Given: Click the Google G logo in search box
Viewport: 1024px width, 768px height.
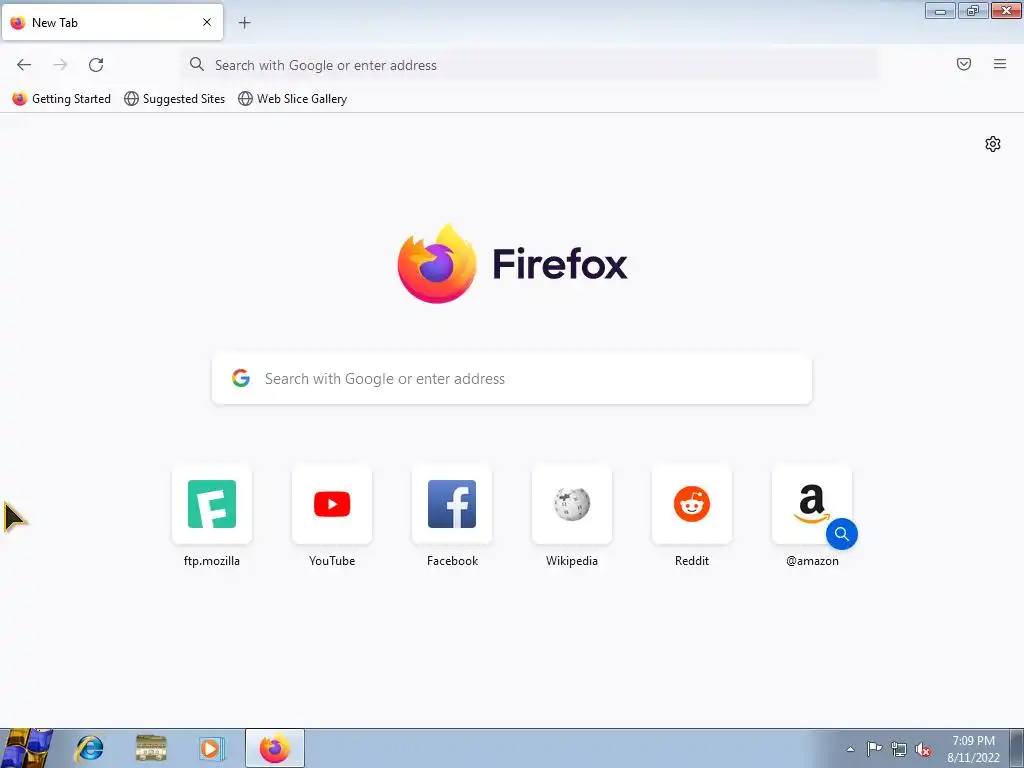Looking at the screenshot, I should tap(241, 378).
